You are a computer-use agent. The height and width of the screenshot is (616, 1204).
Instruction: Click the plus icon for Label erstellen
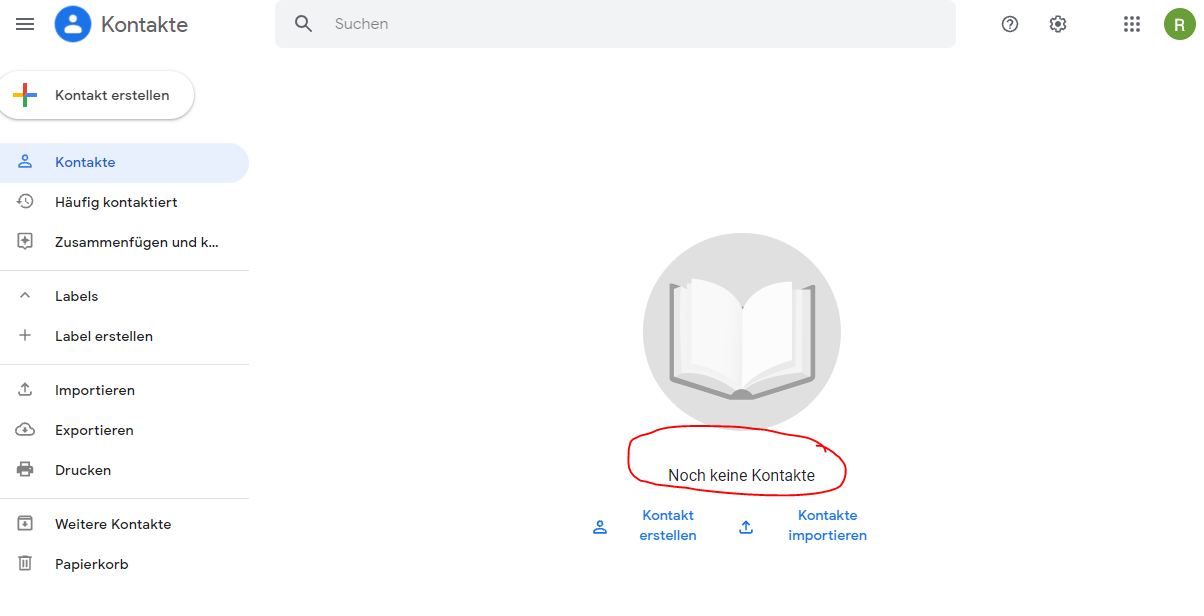pos(25,336)
